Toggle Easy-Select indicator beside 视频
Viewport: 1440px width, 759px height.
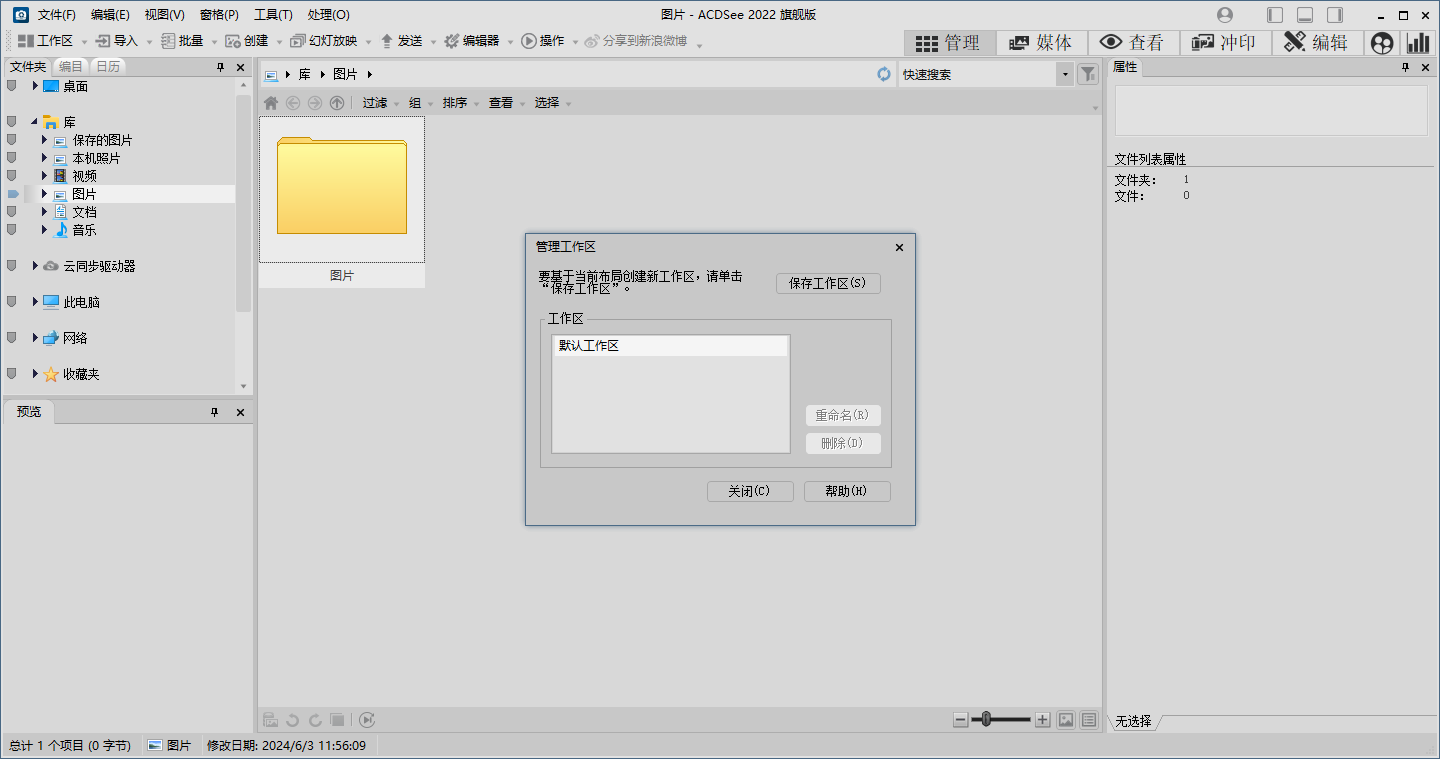12,176
